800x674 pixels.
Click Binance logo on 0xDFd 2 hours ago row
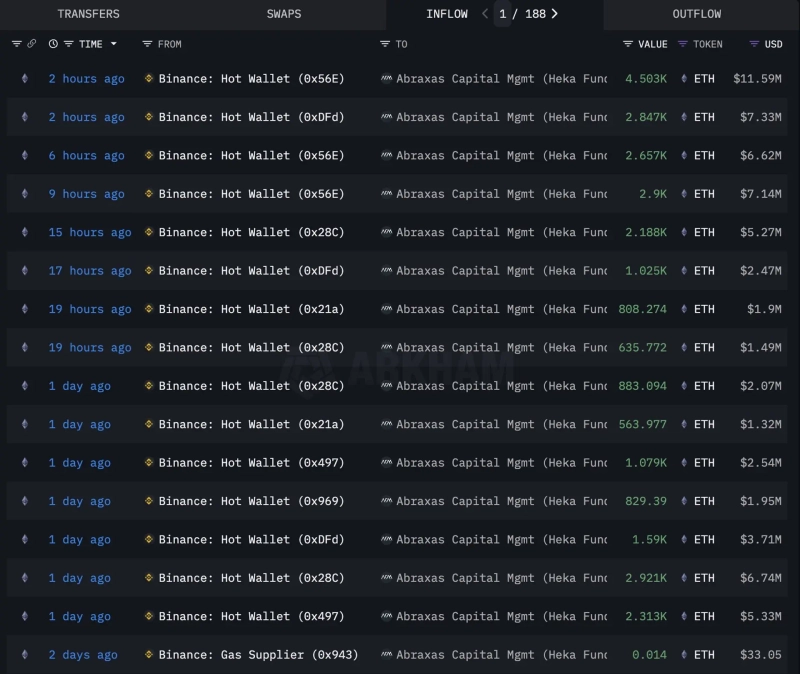pyautogui.click(x=149, y=117)
